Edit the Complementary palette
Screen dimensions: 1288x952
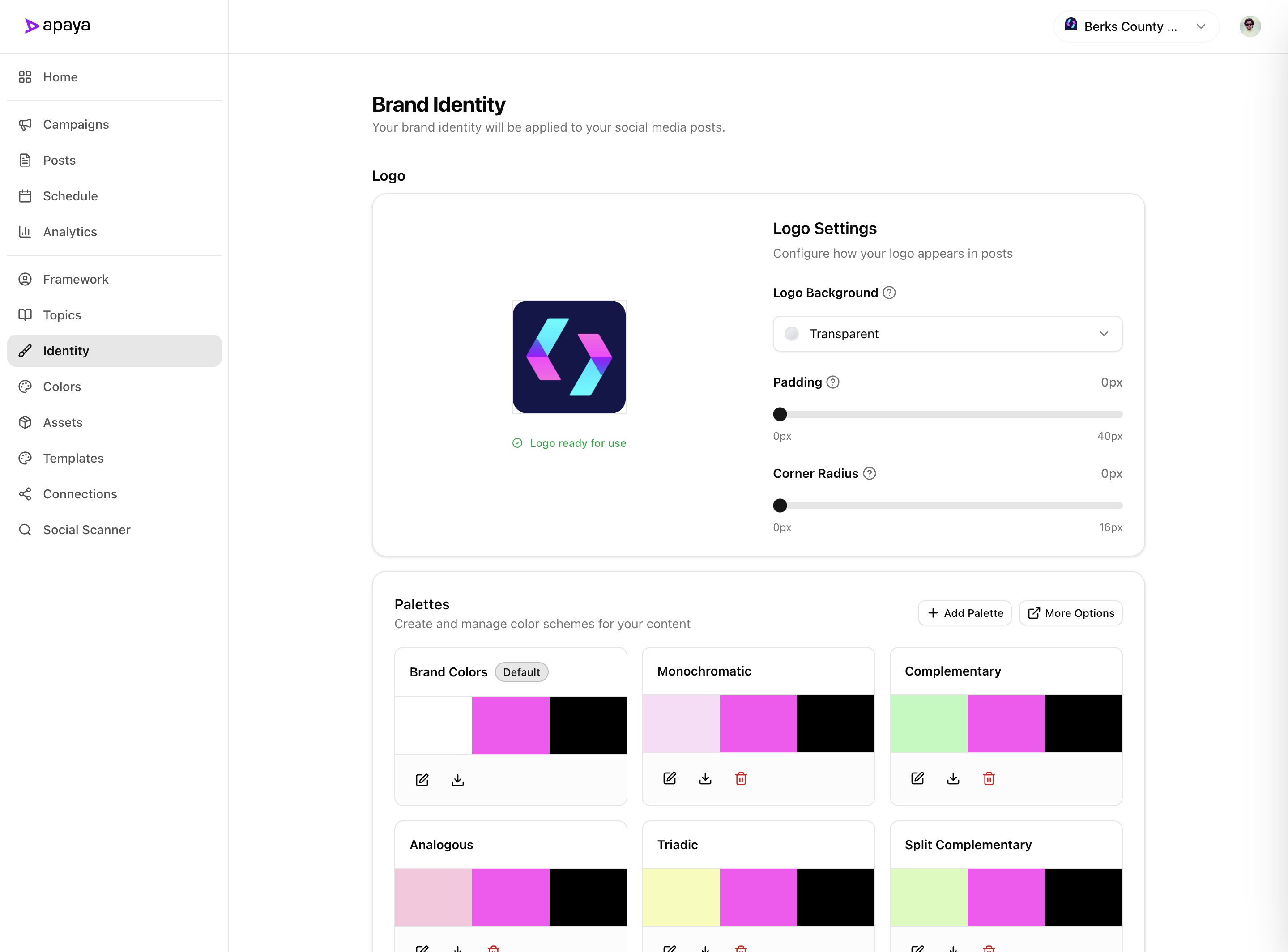click(x=917, y=778)
